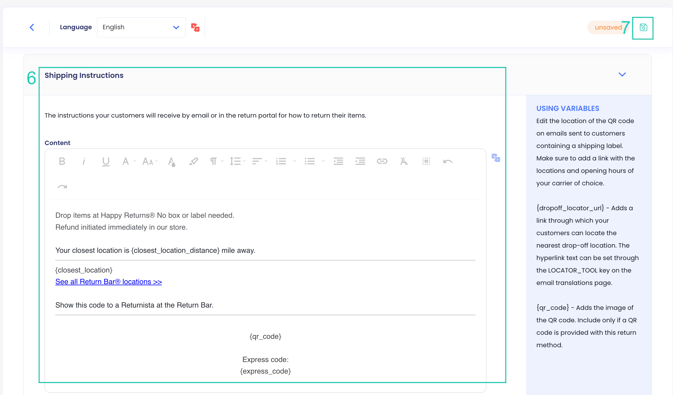This screenshot has width=673, height=395.
Task: Click the {closest_location} variable text
Action: (84, 270)
